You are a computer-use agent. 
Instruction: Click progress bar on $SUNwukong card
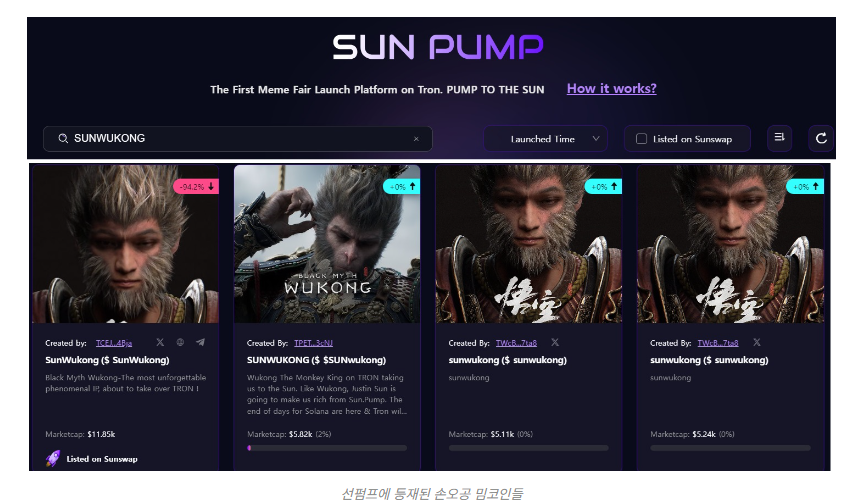coord(327,448)
